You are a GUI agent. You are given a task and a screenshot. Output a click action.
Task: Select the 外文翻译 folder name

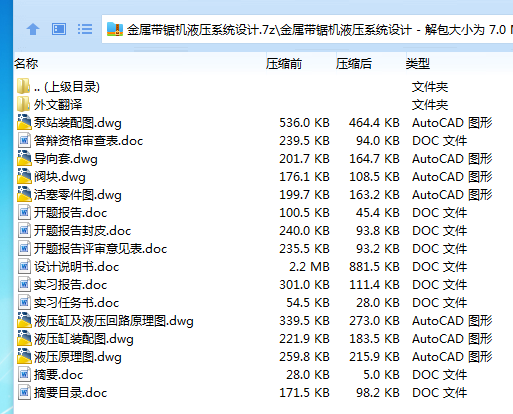click(58, 105)
